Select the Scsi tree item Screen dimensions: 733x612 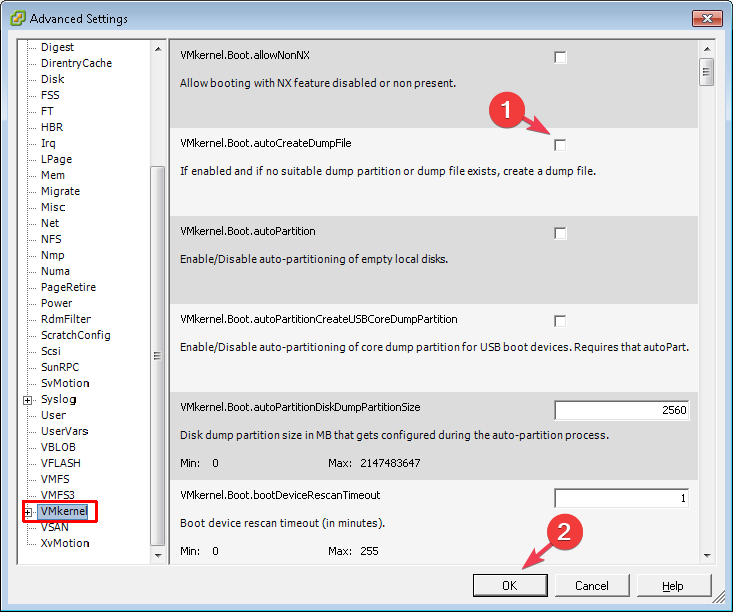[50, 351]
